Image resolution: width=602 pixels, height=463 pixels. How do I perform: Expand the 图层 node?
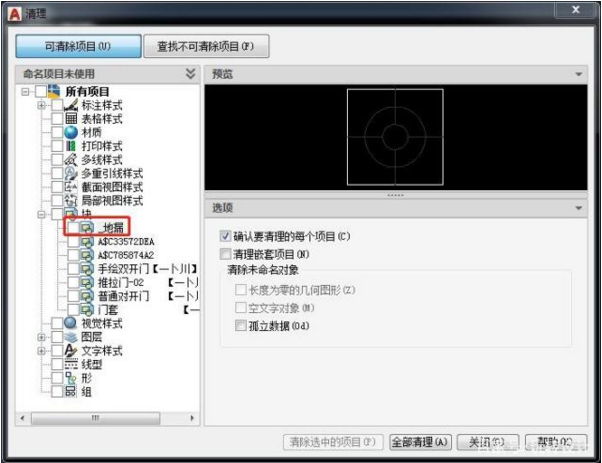coord(41,337)
